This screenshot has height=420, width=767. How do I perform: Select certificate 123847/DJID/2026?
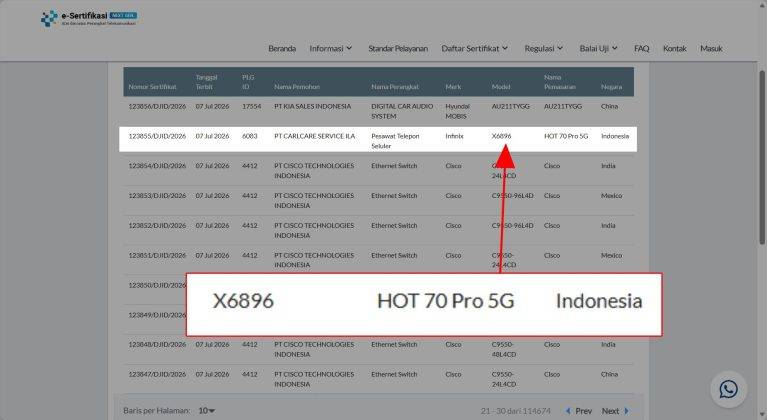(157, 374)
